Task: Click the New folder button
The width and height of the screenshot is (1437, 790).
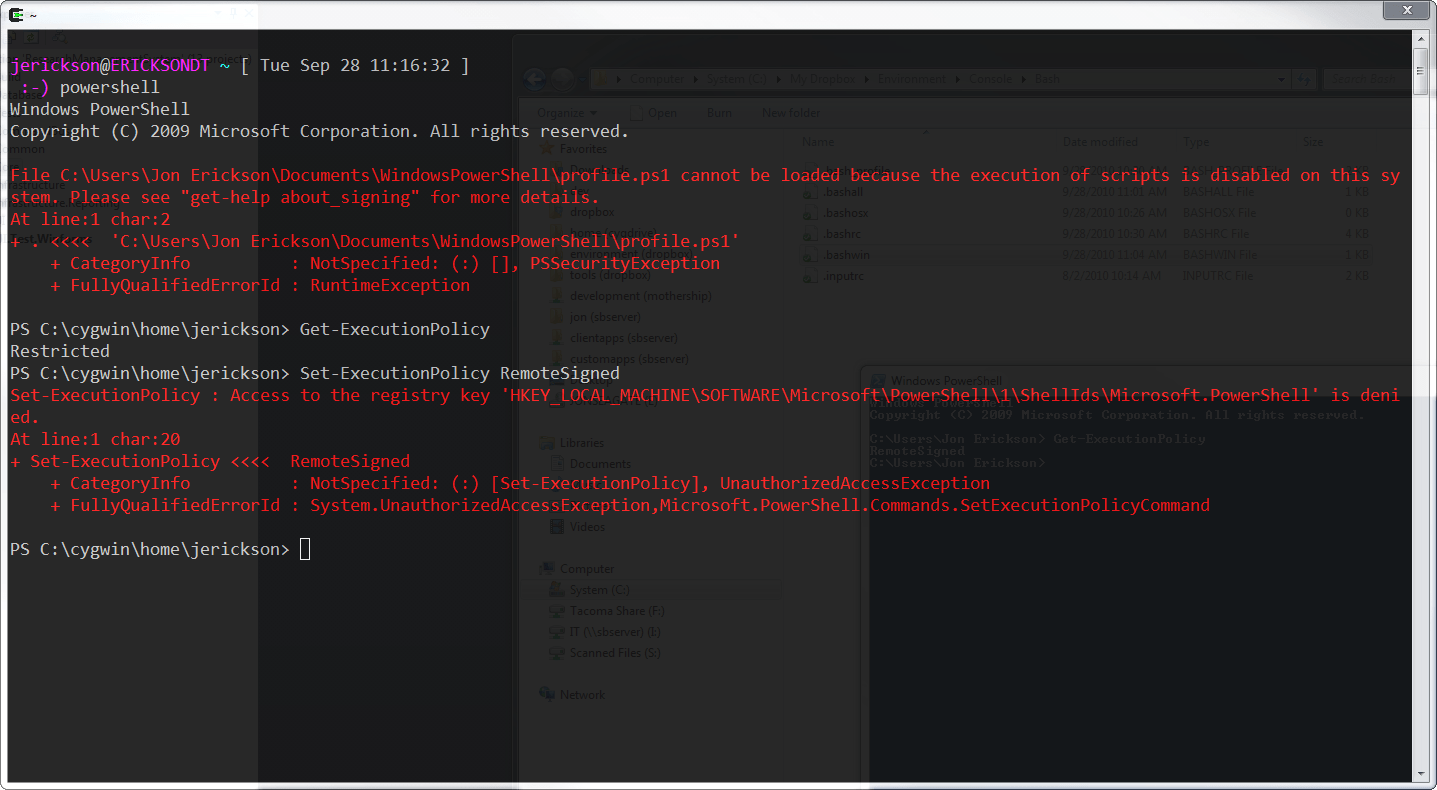Action: (790, 113)
